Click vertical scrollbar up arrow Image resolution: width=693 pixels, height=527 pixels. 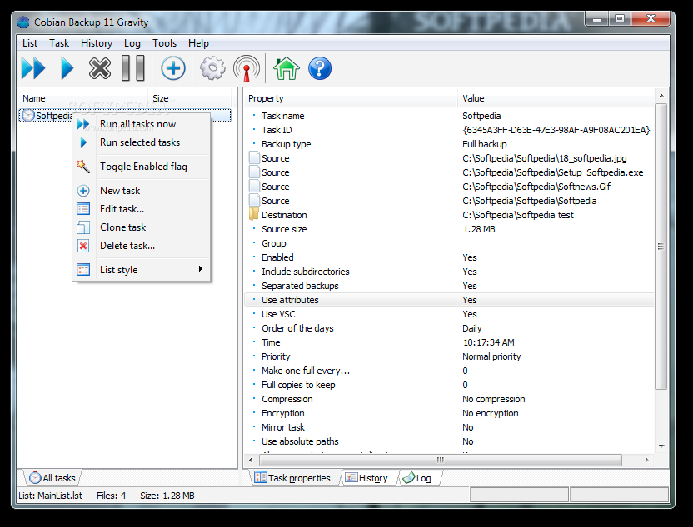point(662,95)
